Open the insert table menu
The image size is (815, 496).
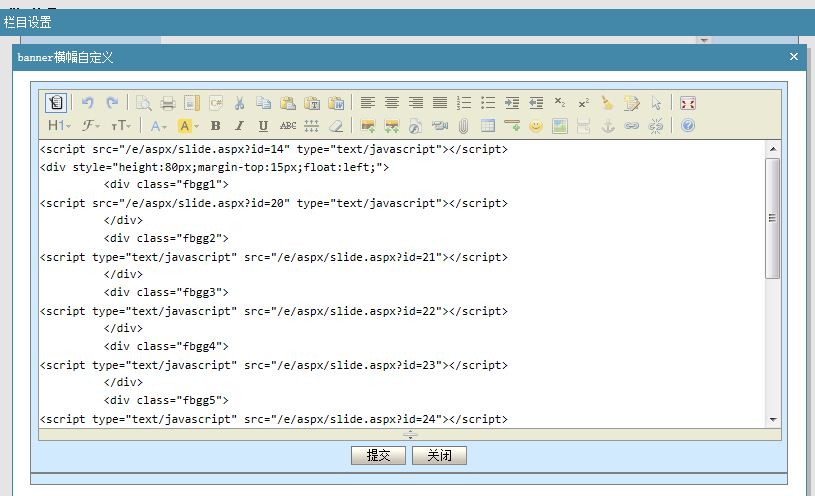tap(488, 126)
